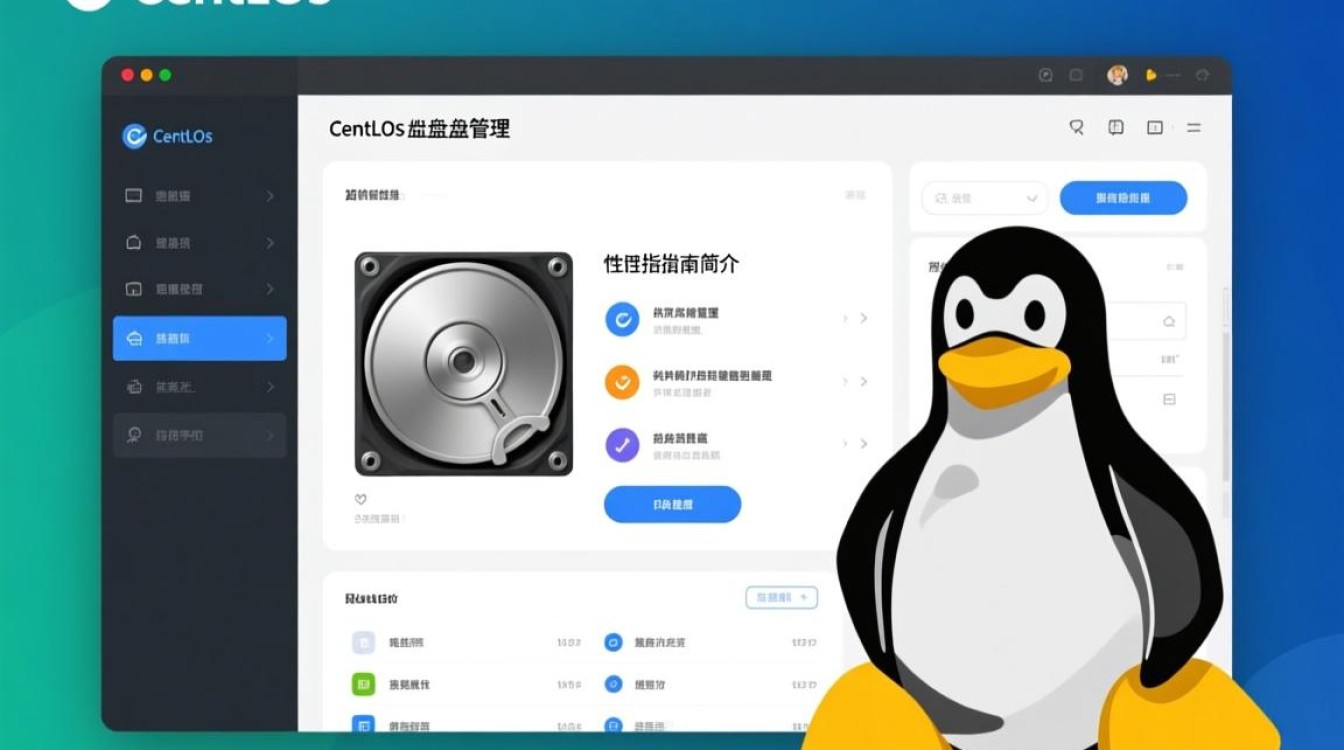Click the icon on the highlighted blue sidebar item
Image resolution: width=1344 pixels, height=750 pixels.
point(133,339)
